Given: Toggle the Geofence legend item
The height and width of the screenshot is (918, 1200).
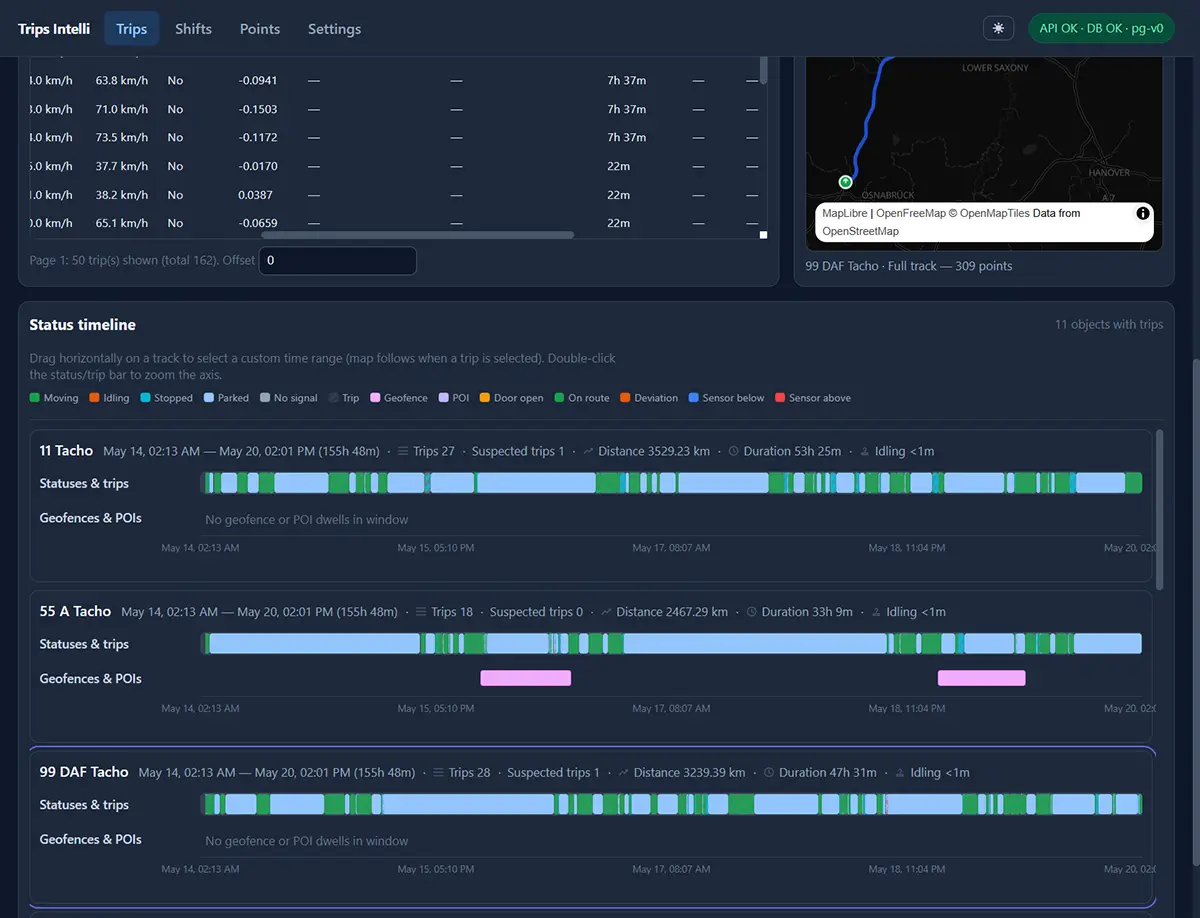Looking at the screenshot, I should pos(399,398).
